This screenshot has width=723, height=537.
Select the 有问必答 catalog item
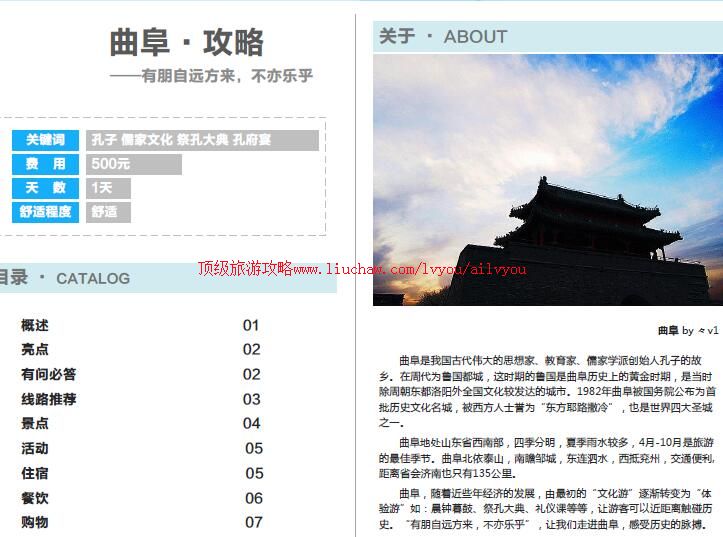tap(48, 374)
